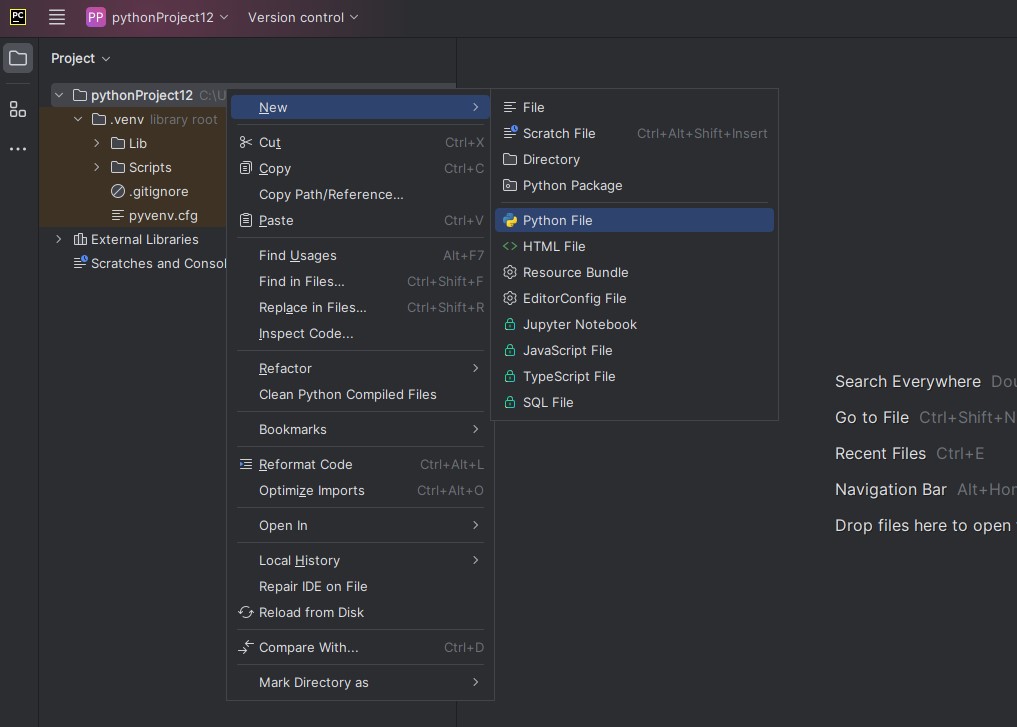This screenshot has height=727, width=1017.
Task: Open the Structure tool window icon
Action: click(x=18, y=109)
